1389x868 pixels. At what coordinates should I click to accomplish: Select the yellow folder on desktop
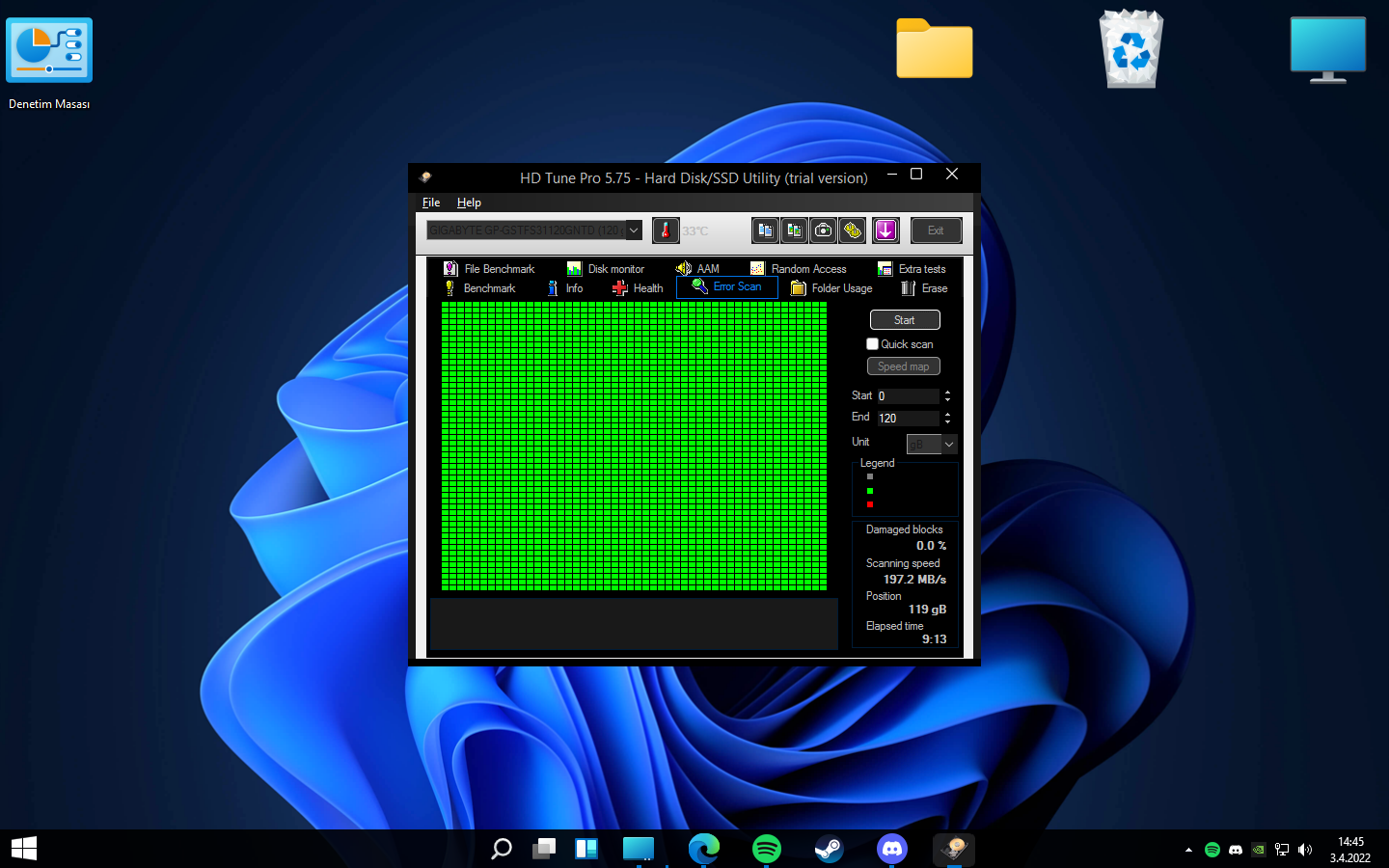tap(935, 49)
